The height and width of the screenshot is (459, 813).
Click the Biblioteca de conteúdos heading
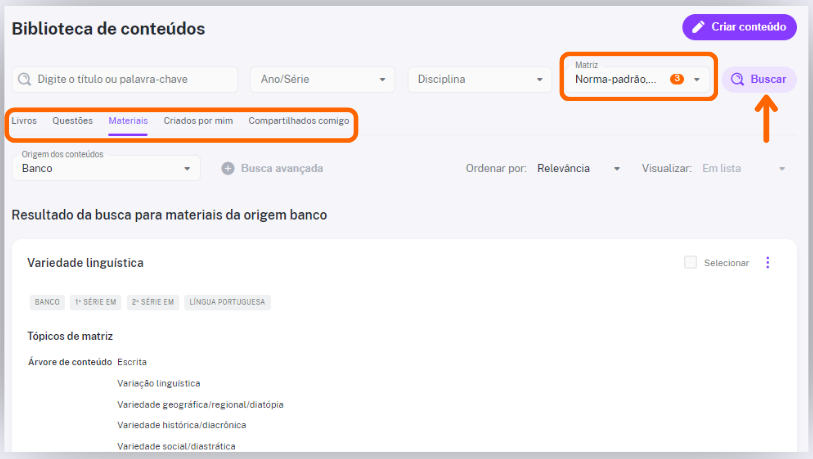[108, 29]
